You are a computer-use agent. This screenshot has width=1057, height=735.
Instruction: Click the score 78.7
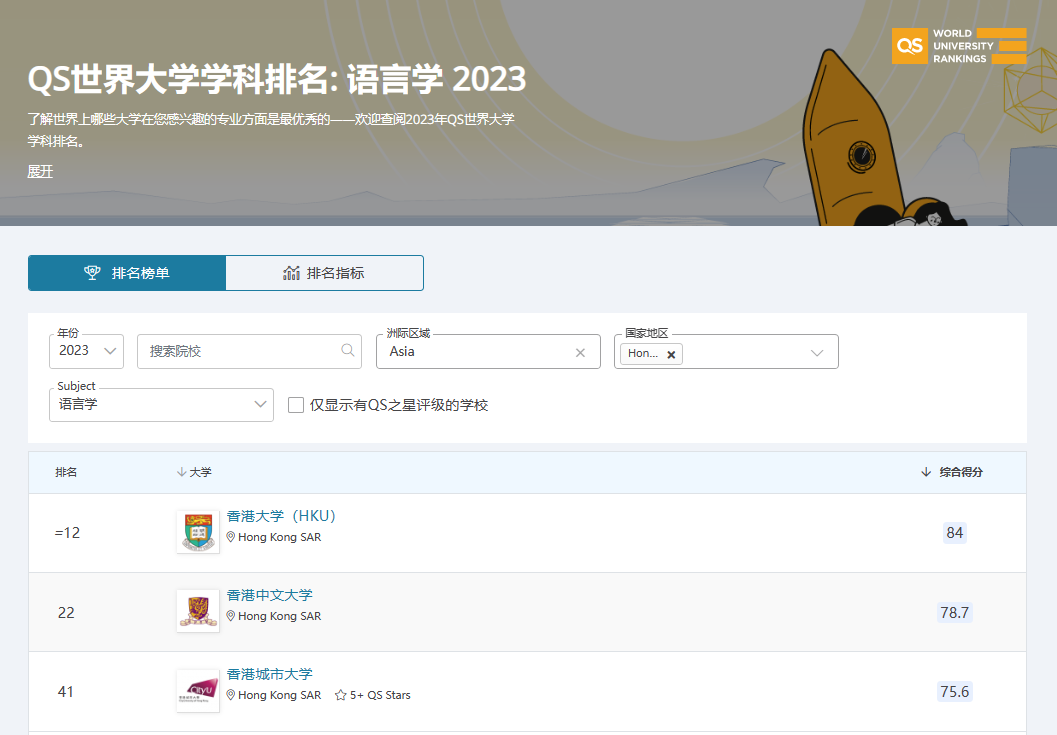tap(955, 612)
